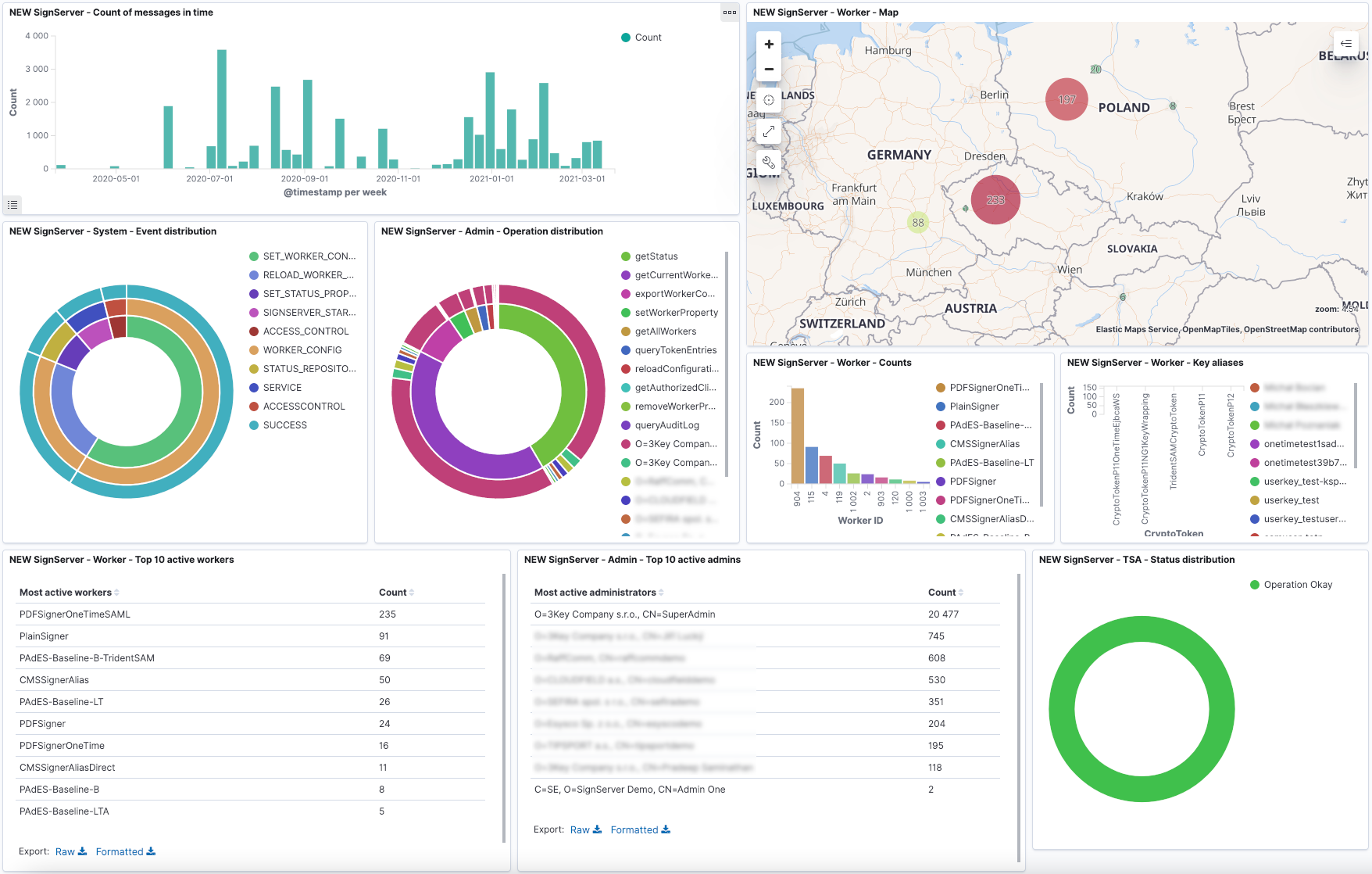Click SET_STATUS_PROP legend color dot
Image resolution: width=1372 pixels, height=874 pixels.
254,294
